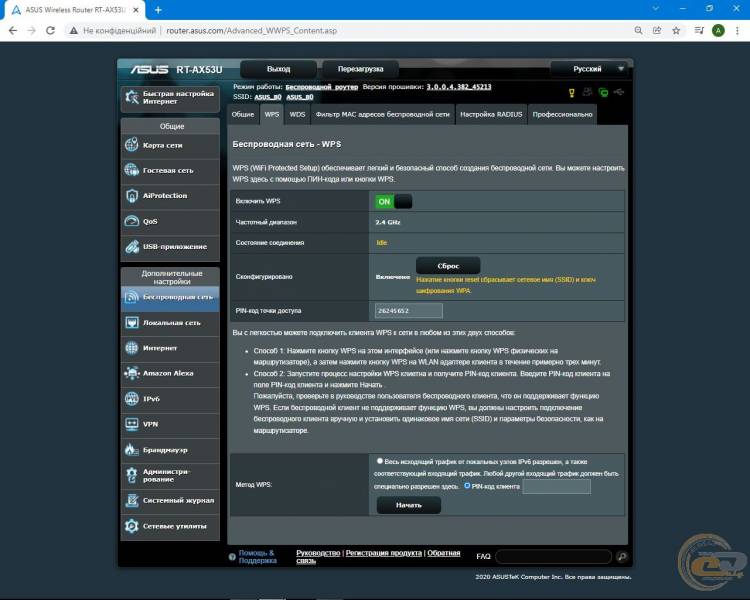Viewport: 750px width, 600px height.
Task: Open the Русский language dropdown
Action: (591, 69)
